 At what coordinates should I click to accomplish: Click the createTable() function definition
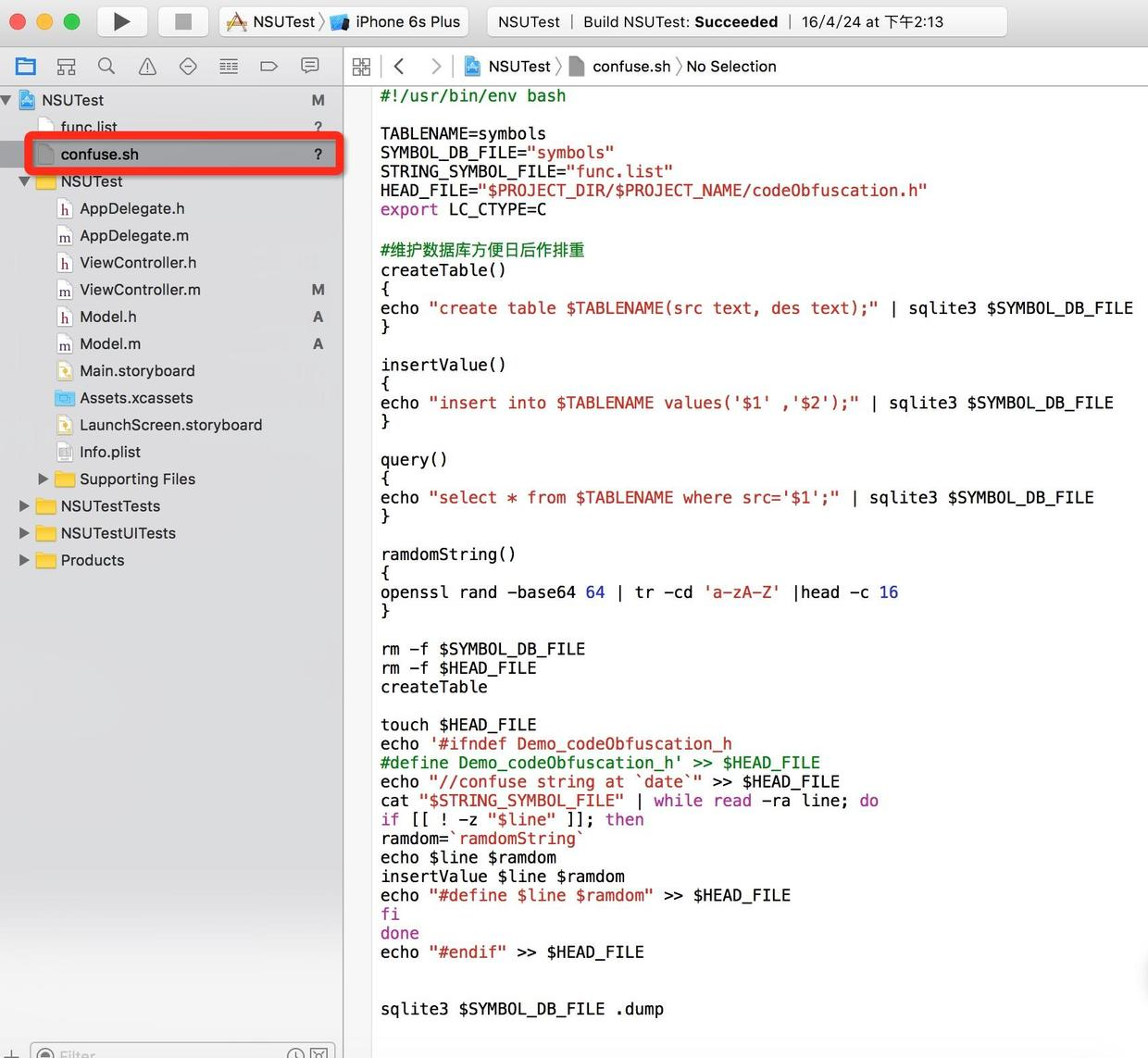coord(443,270)
